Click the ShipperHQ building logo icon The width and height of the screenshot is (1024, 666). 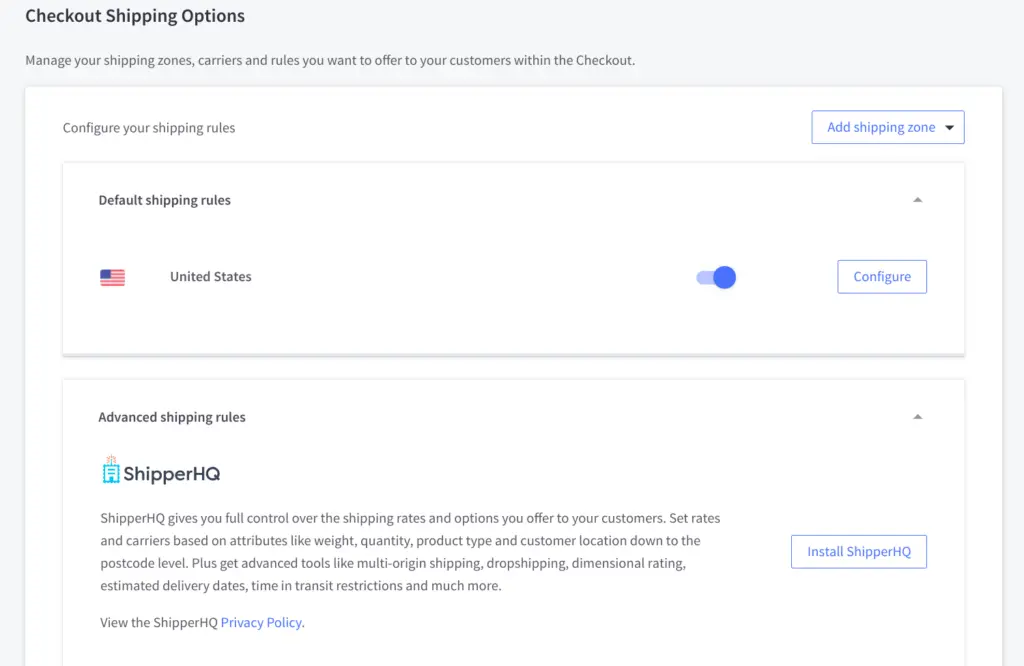pyautogui.click(x=110, y=470)
